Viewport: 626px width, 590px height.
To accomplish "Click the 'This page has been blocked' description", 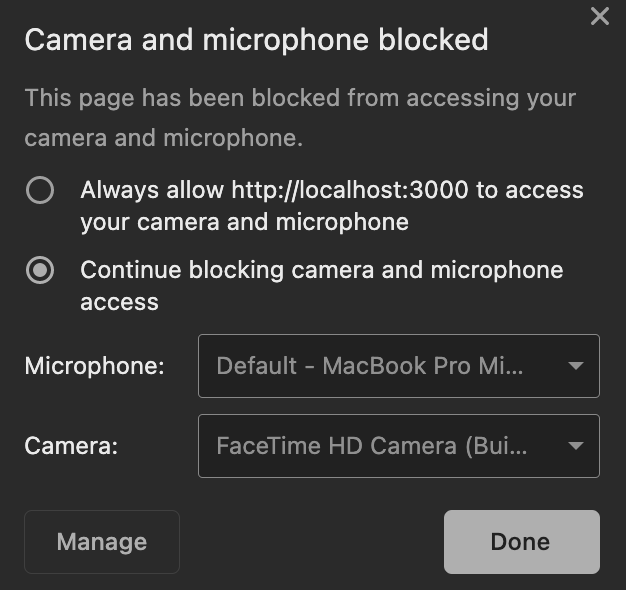I will [x=300, y=118].
